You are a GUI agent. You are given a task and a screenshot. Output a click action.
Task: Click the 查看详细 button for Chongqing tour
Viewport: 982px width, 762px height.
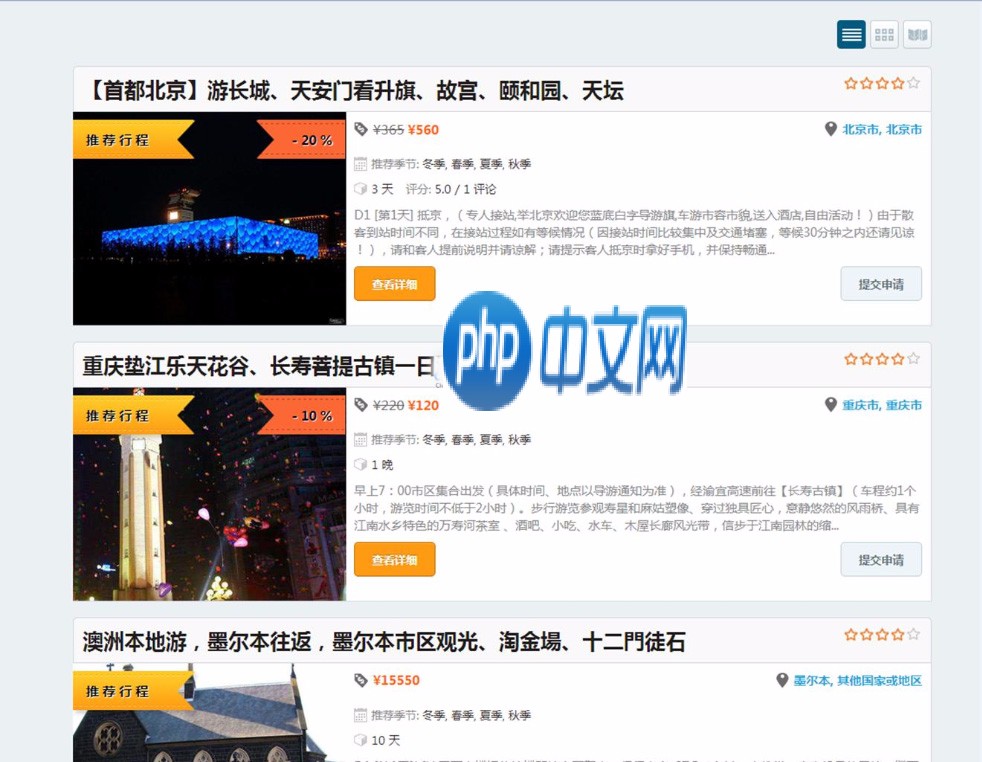point(395,559)
